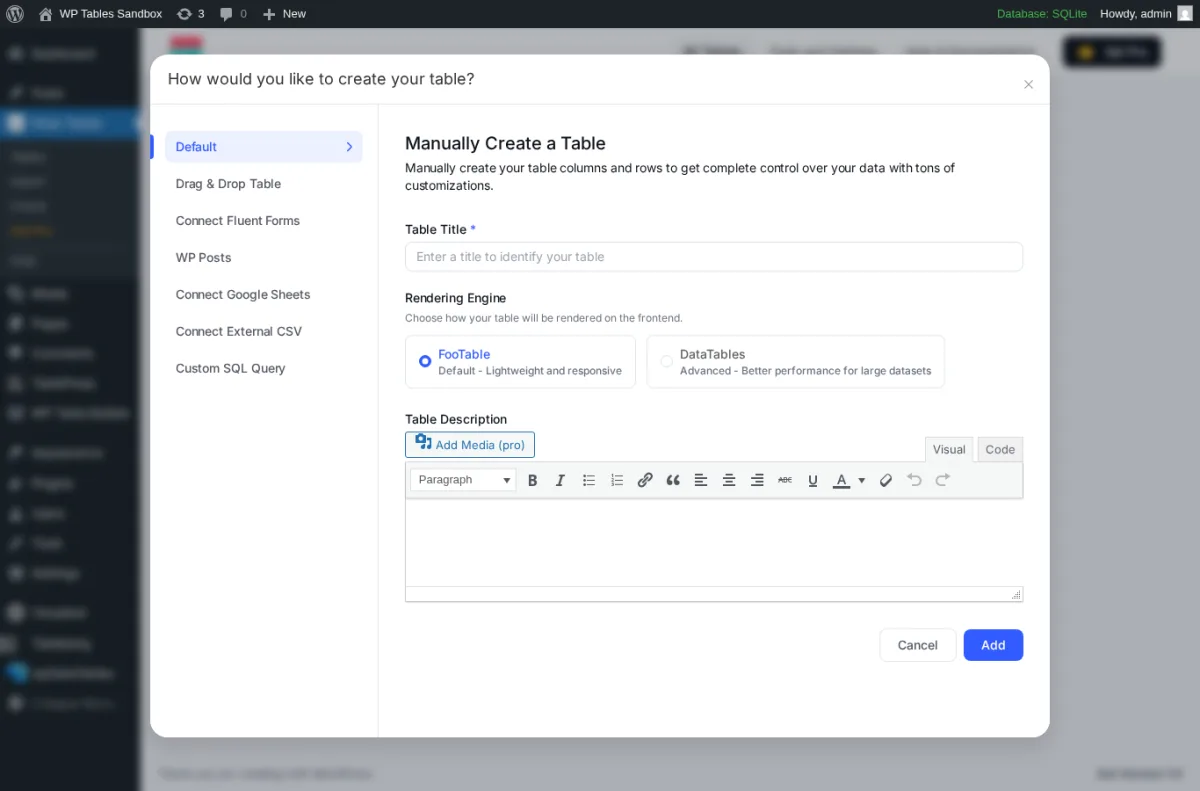Image resolution: width=1200 pixels, height=791 pixels.
Task: Insert a numbered list
Action: pos(617,480)
